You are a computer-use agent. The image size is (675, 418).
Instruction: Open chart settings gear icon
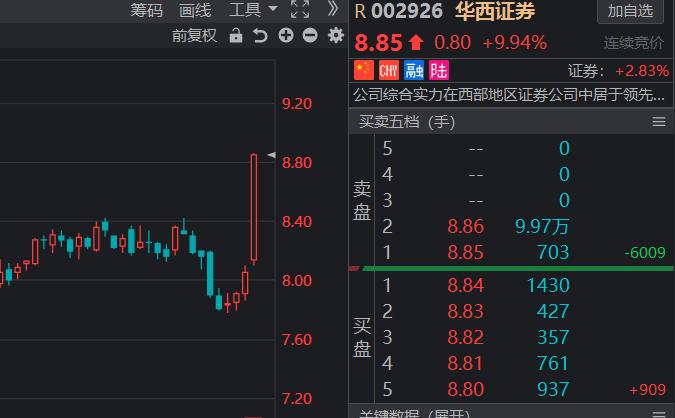click(x=336, y=35)
